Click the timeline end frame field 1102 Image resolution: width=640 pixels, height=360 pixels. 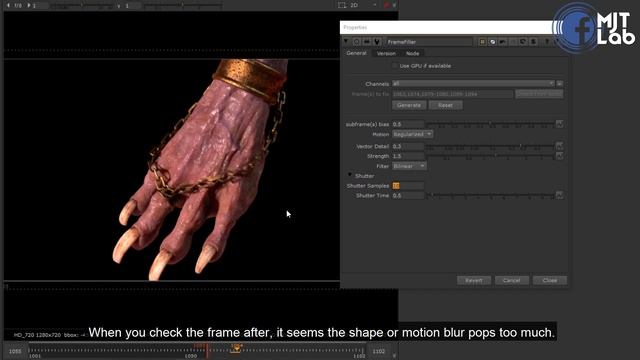[x=378, y=351]
